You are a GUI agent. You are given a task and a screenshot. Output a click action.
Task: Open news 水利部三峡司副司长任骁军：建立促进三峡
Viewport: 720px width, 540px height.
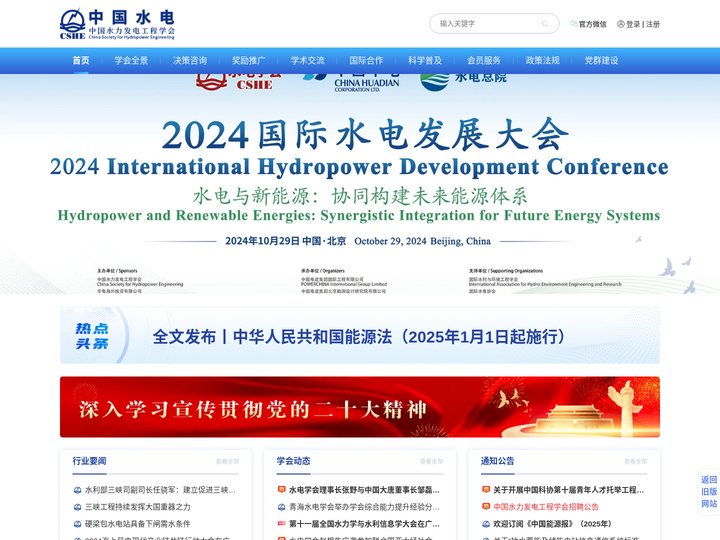tap(160, 490)
